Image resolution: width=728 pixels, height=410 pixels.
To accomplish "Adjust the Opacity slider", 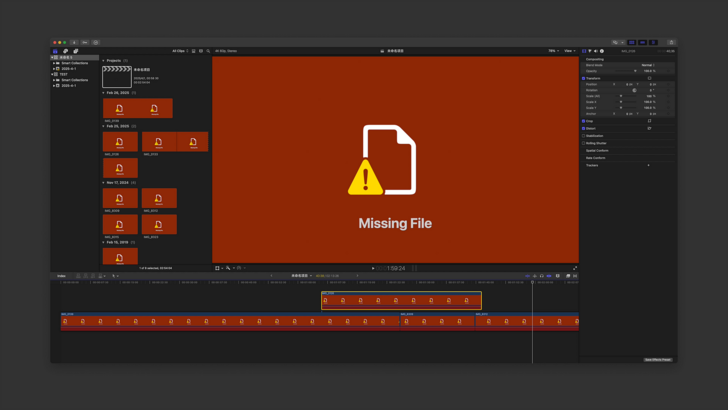I will (635, 71).
